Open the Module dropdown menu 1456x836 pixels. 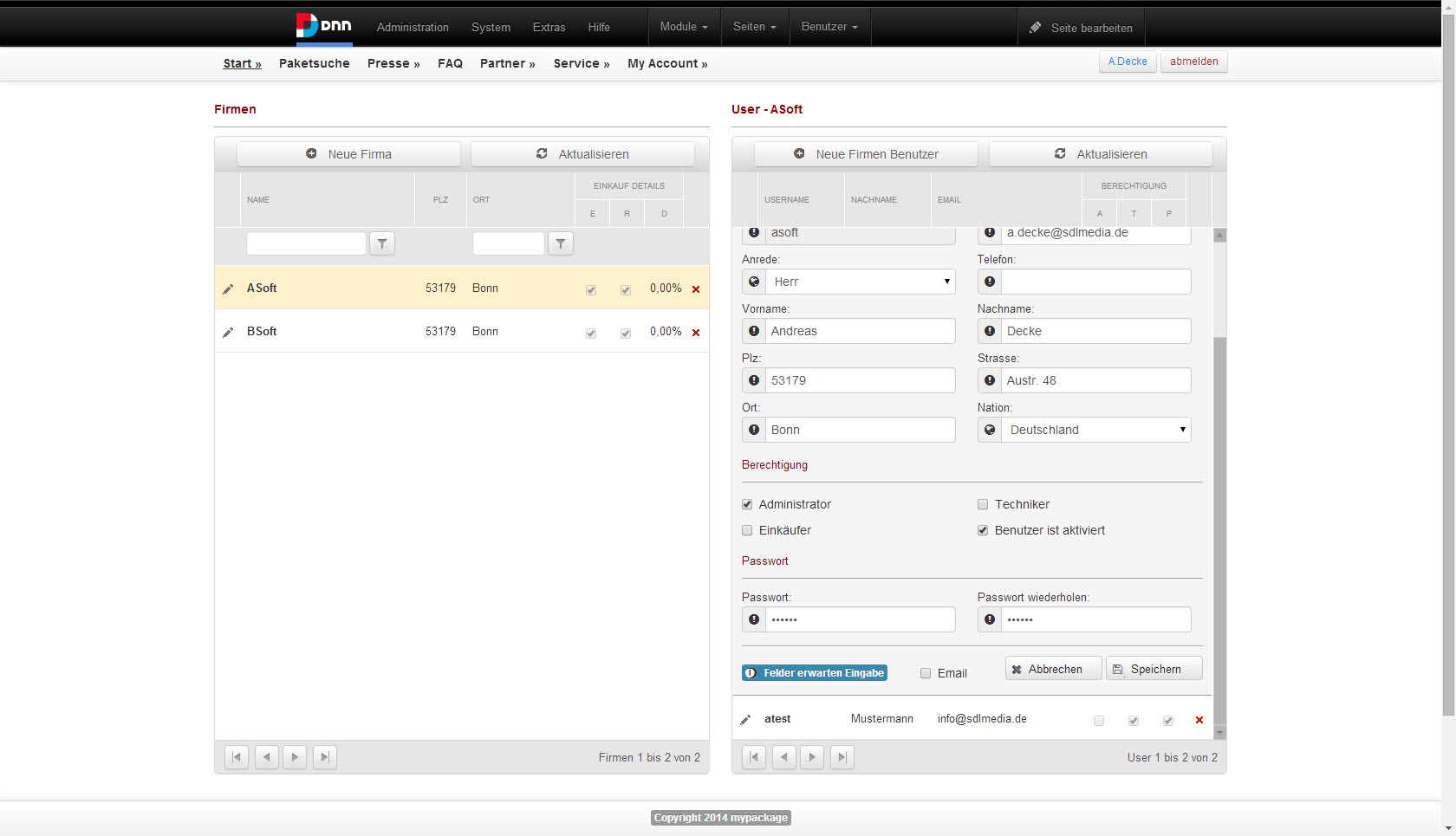pos(684,27)
